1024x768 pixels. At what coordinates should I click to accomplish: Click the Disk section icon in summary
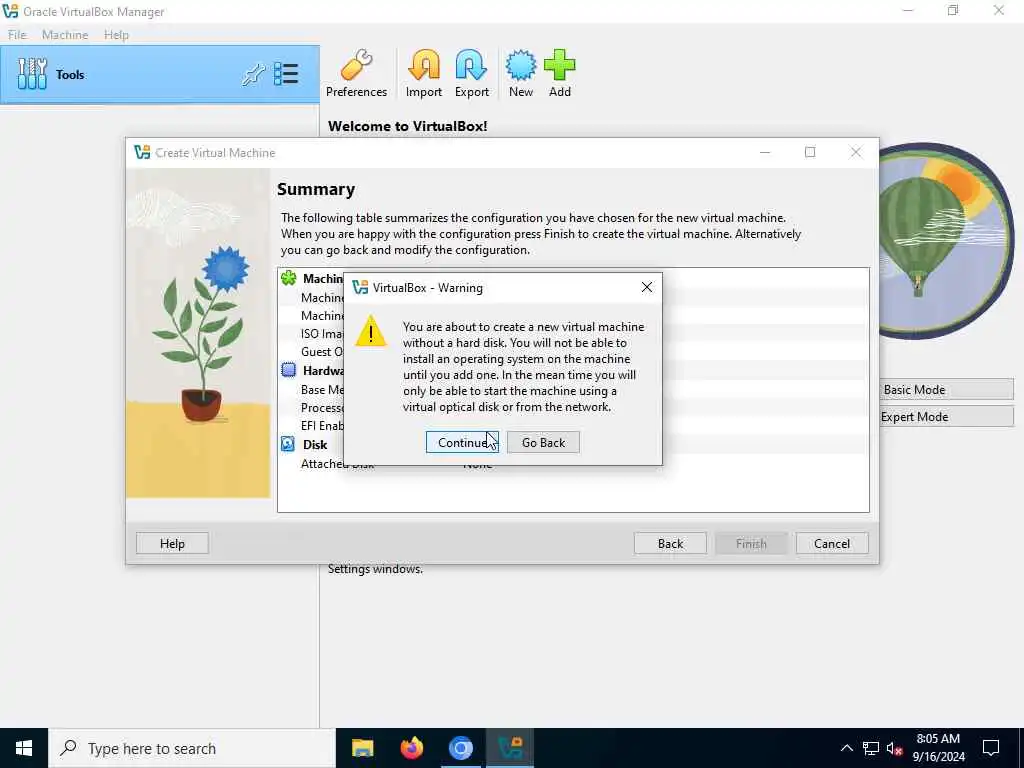(288, 444)
